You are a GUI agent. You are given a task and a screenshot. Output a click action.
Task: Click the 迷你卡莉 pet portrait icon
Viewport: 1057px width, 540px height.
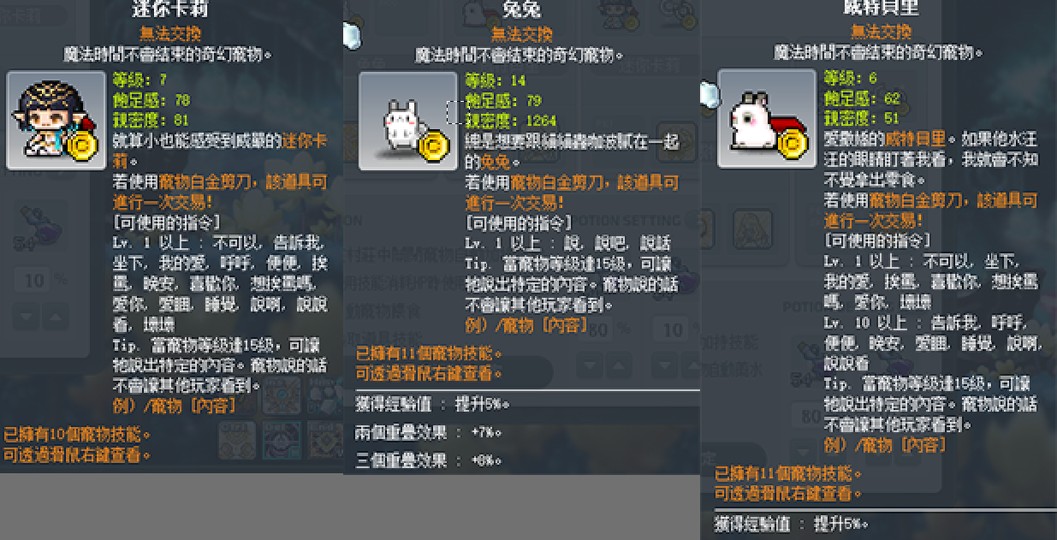(x=56, y=120)
